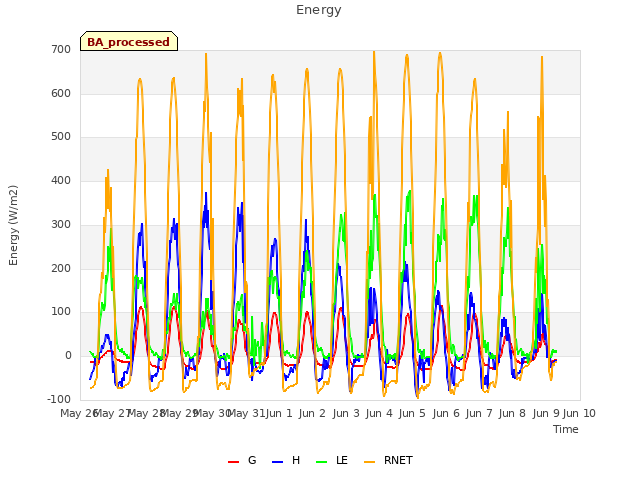Click the Jun 9 x-axis date label
640x480 pixels.
pyautogui.click(x=546, y=413)
